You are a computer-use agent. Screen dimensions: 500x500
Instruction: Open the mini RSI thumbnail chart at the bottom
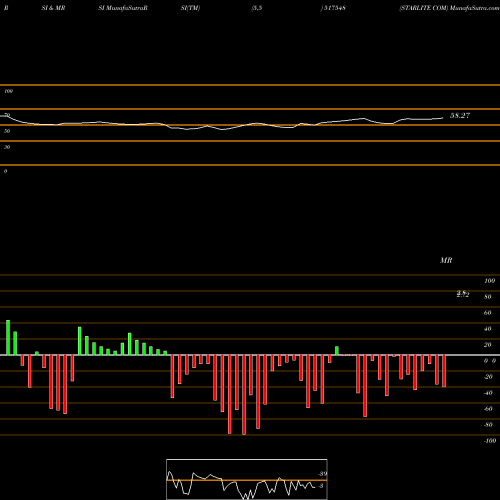coord(247,479)
